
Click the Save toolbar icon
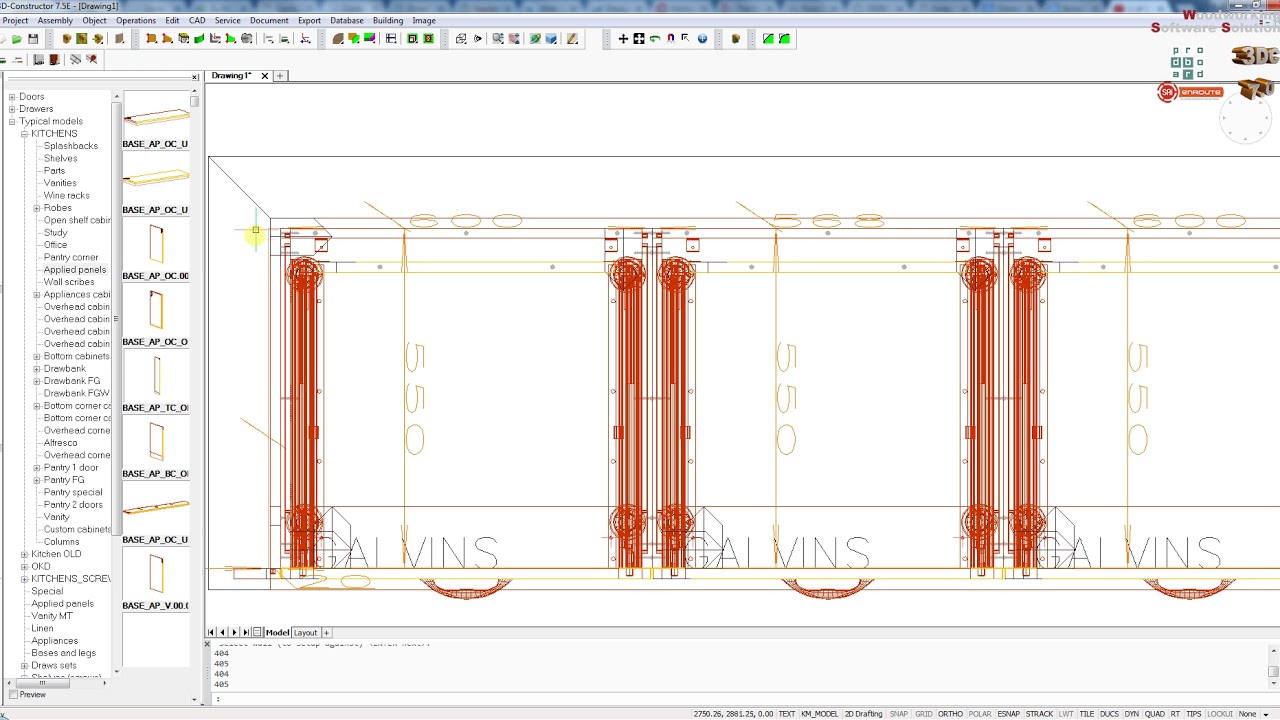click(x=33, y=39)
